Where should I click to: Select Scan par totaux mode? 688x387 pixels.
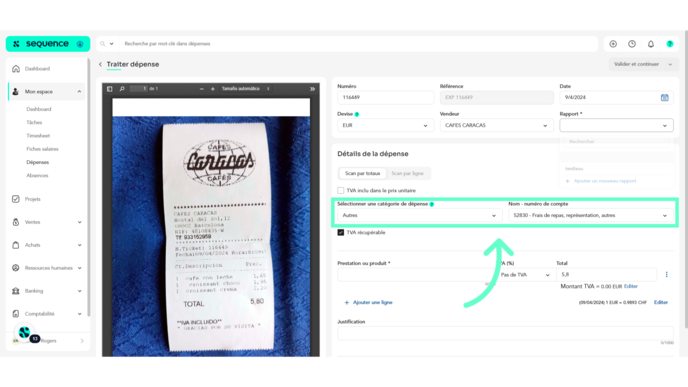[362, 173]
